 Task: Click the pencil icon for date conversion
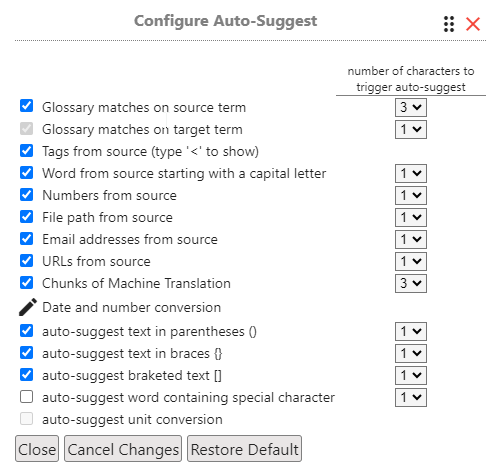[28, 307]
